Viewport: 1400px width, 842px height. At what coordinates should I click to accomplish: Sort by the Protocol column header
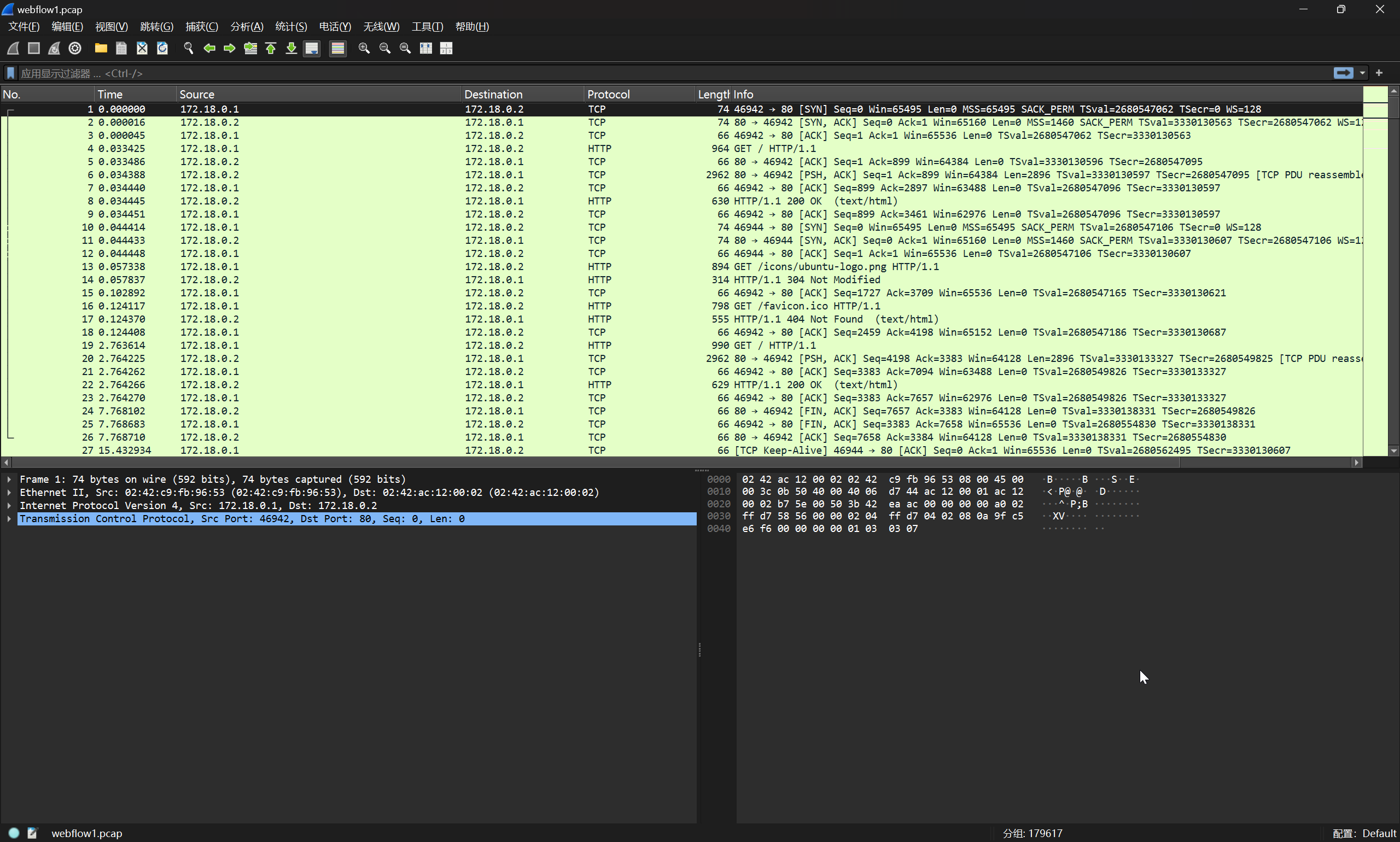639,94
